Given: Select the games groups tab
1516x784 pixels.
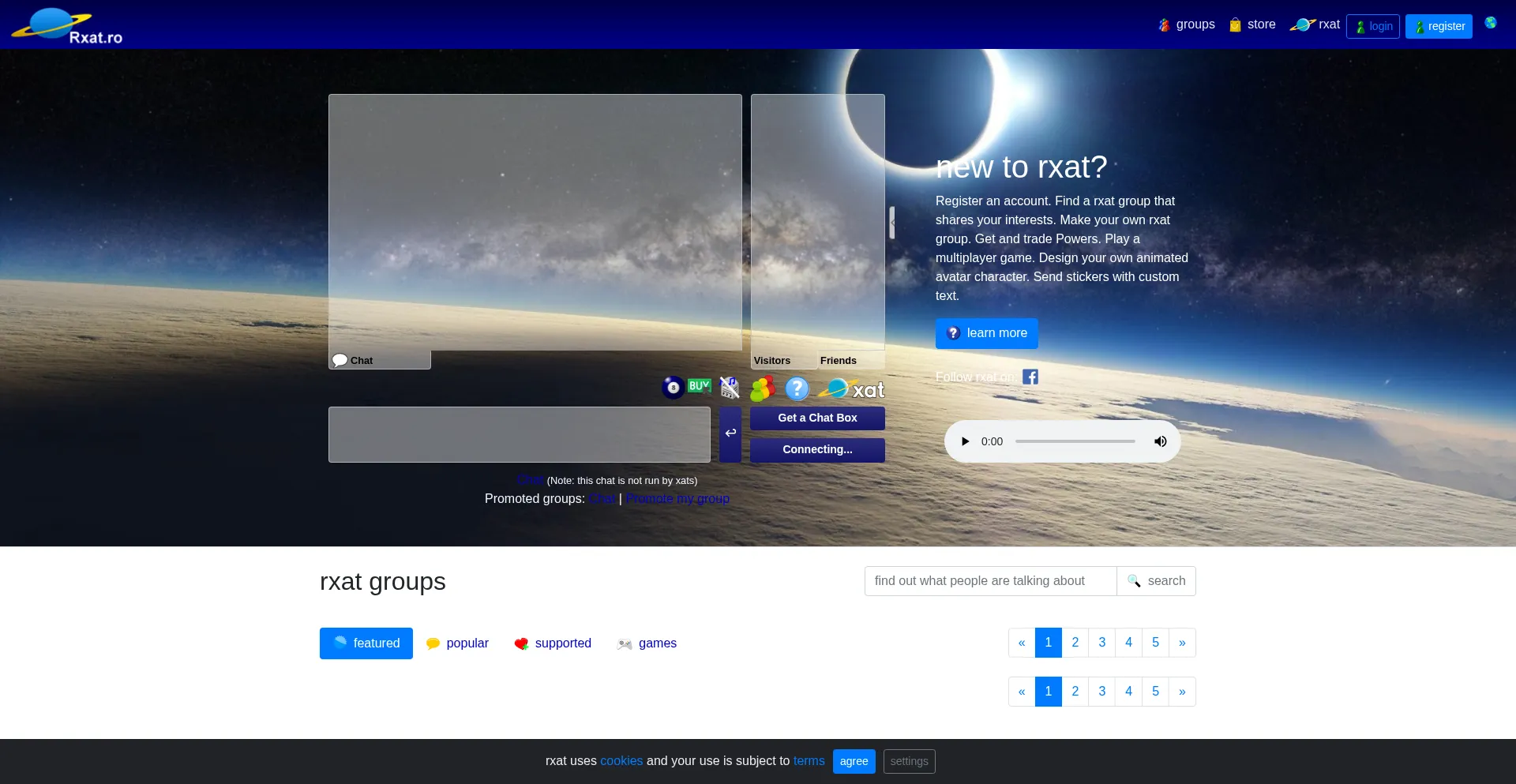Looking at the screenshot, I should pos(647,643).
